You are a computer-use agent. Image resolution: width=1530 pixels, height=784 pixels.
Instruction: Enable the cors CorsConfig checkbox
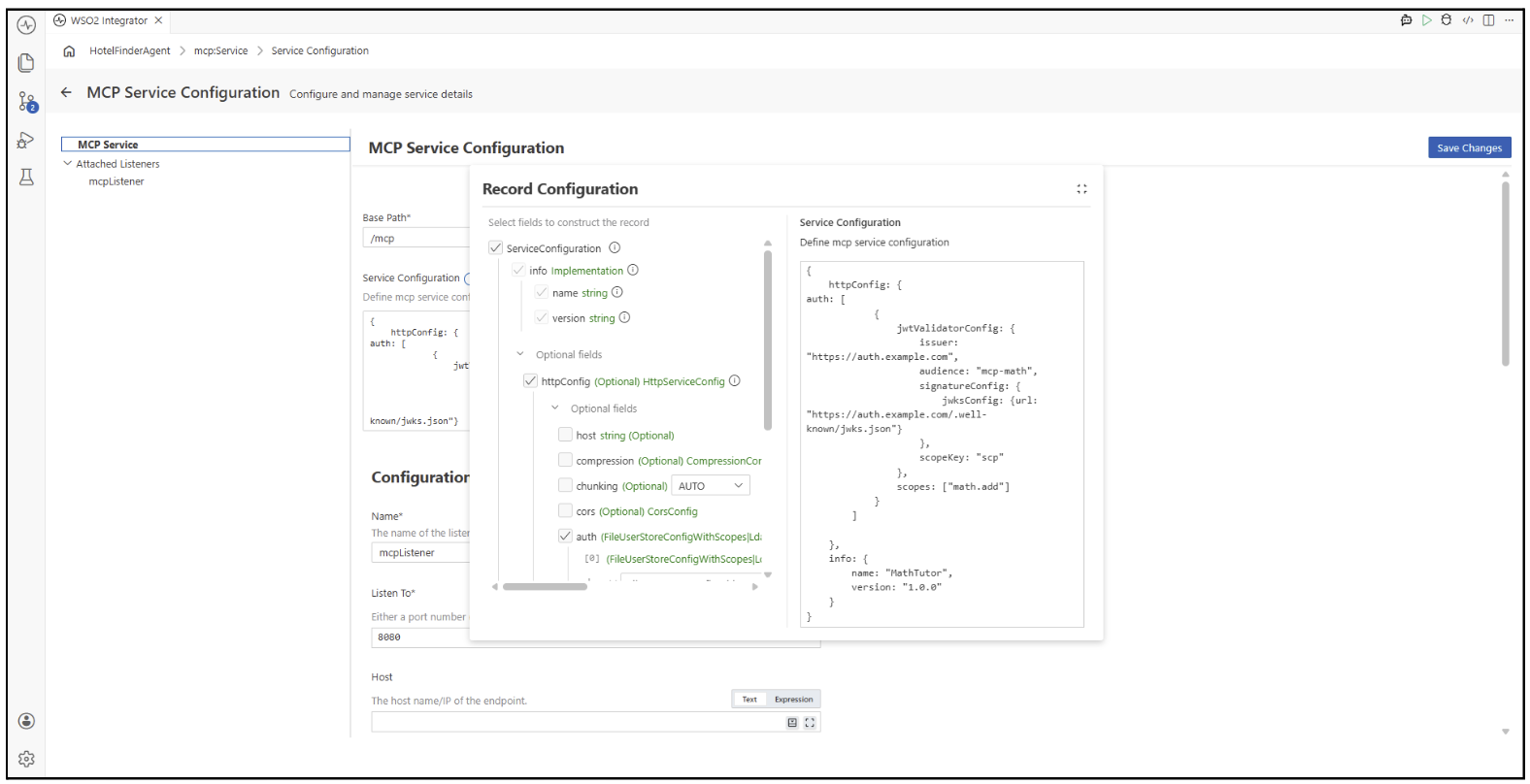pyautogui.click(x=565, y=510)
